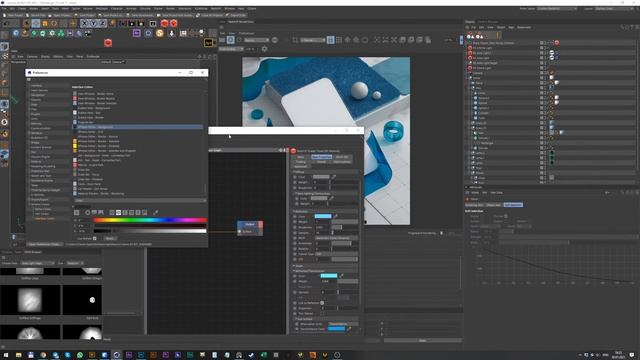Open the RenderView File menu
640x360 pixels.
(223, 33)
